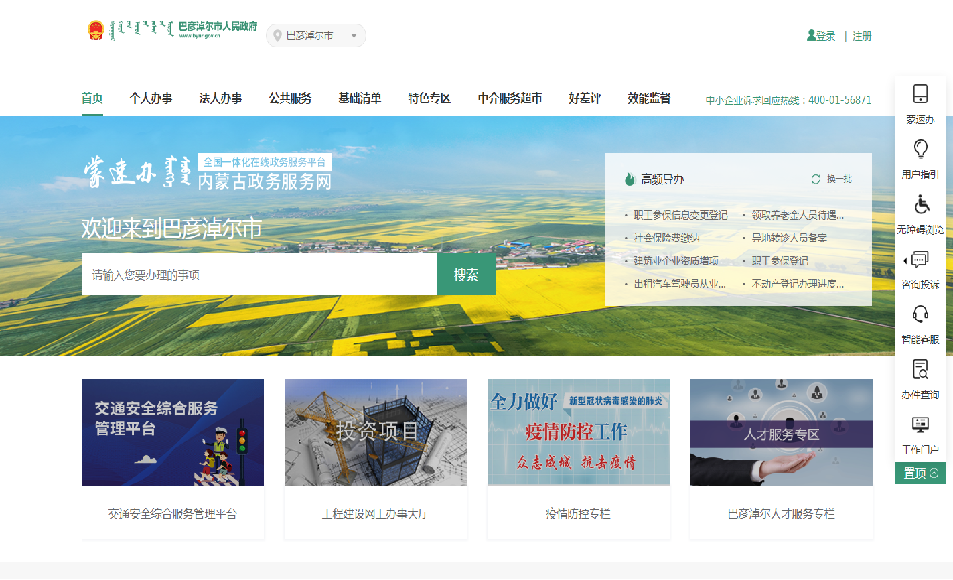Open the 特色专区 menu item
Viewport: 953px width, 580px height.
pos(429,98)
